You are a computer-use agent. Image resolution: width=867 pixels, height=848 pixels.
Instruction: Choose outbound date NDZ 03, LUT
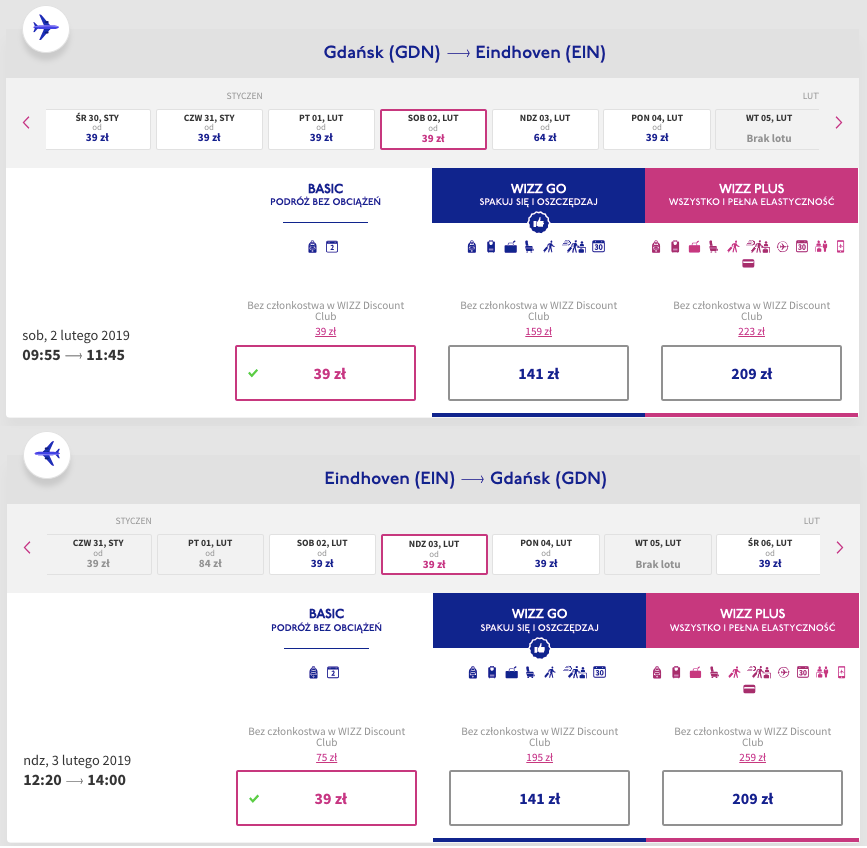pyautogui.click(x=545, y=129)
